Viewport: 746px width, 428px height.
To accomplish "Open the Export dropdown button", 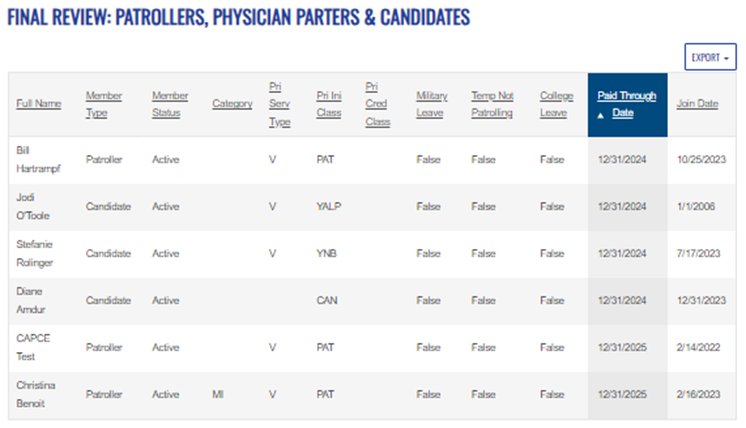I will click(710, 58).
